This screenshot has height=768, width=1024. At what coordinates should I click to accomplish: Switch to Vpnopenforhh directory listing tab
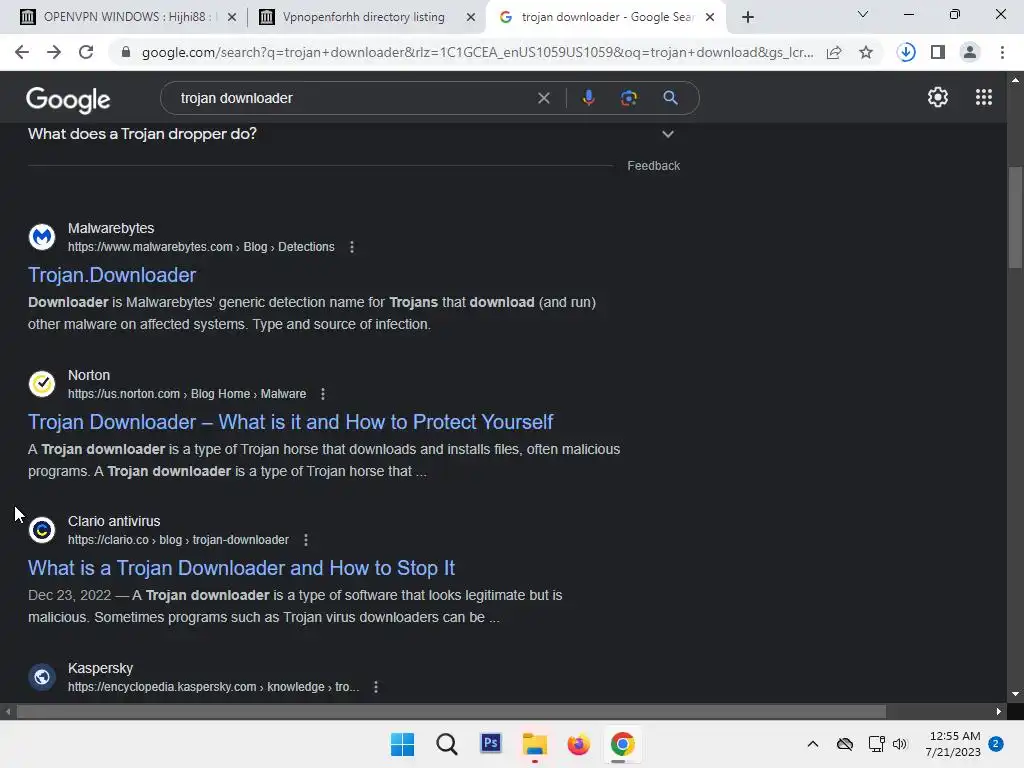point(363,17)
